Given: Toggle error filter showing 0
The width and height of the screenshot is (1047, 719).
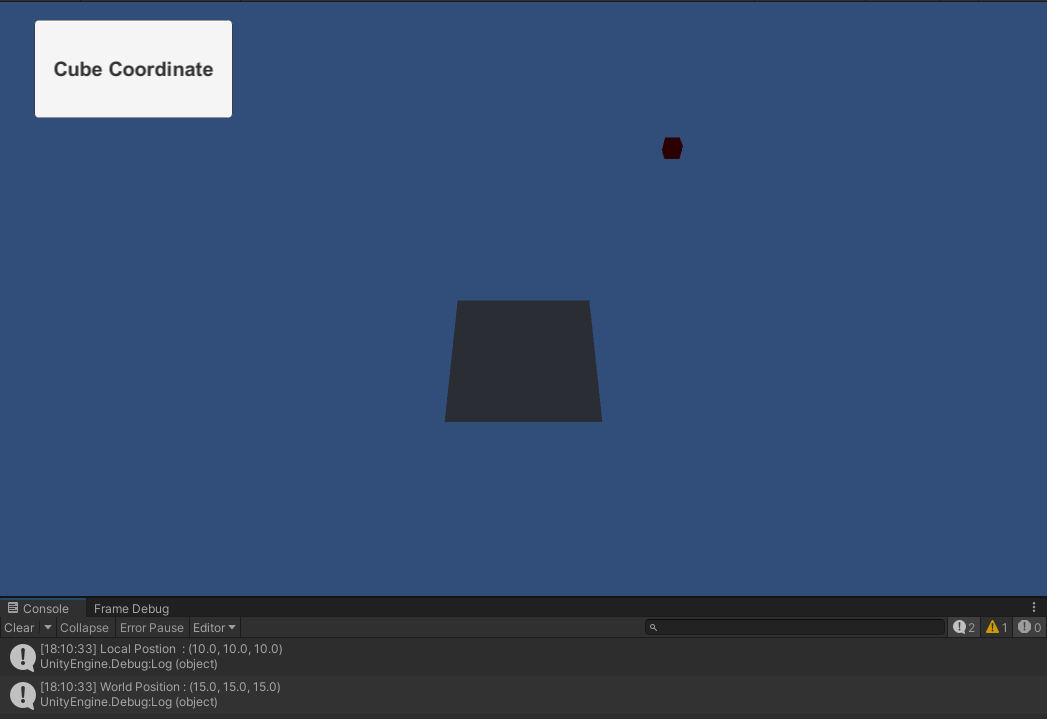Looking at the screenshot, I should (x=1029, y=627).
